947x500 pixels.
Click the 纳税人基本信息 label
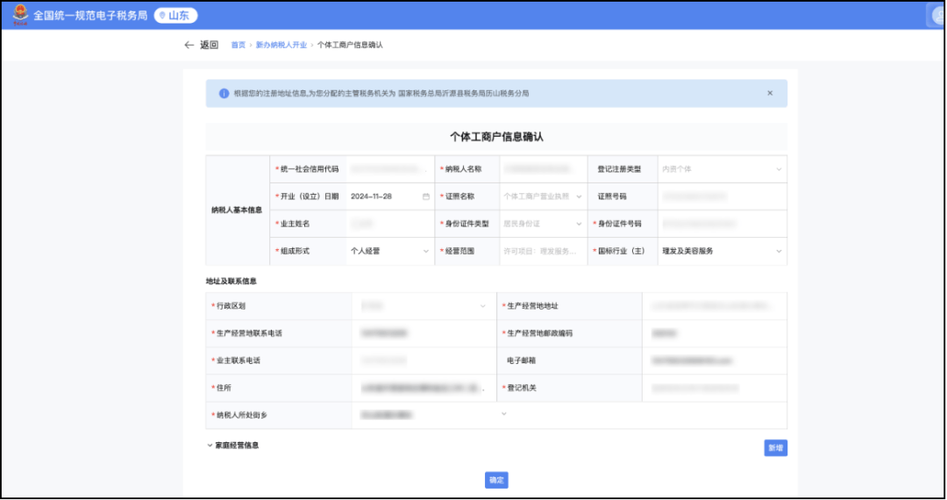[x=237, y=210]
